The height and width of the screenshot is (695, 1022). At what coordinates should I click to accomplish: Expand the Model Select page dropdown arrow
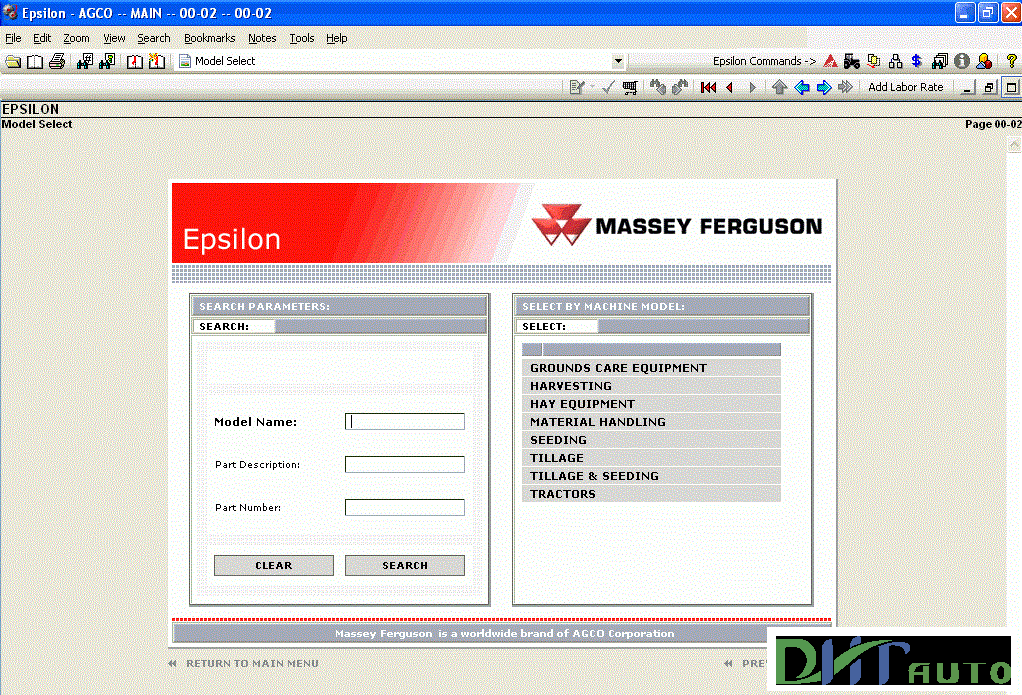(618, 61)
